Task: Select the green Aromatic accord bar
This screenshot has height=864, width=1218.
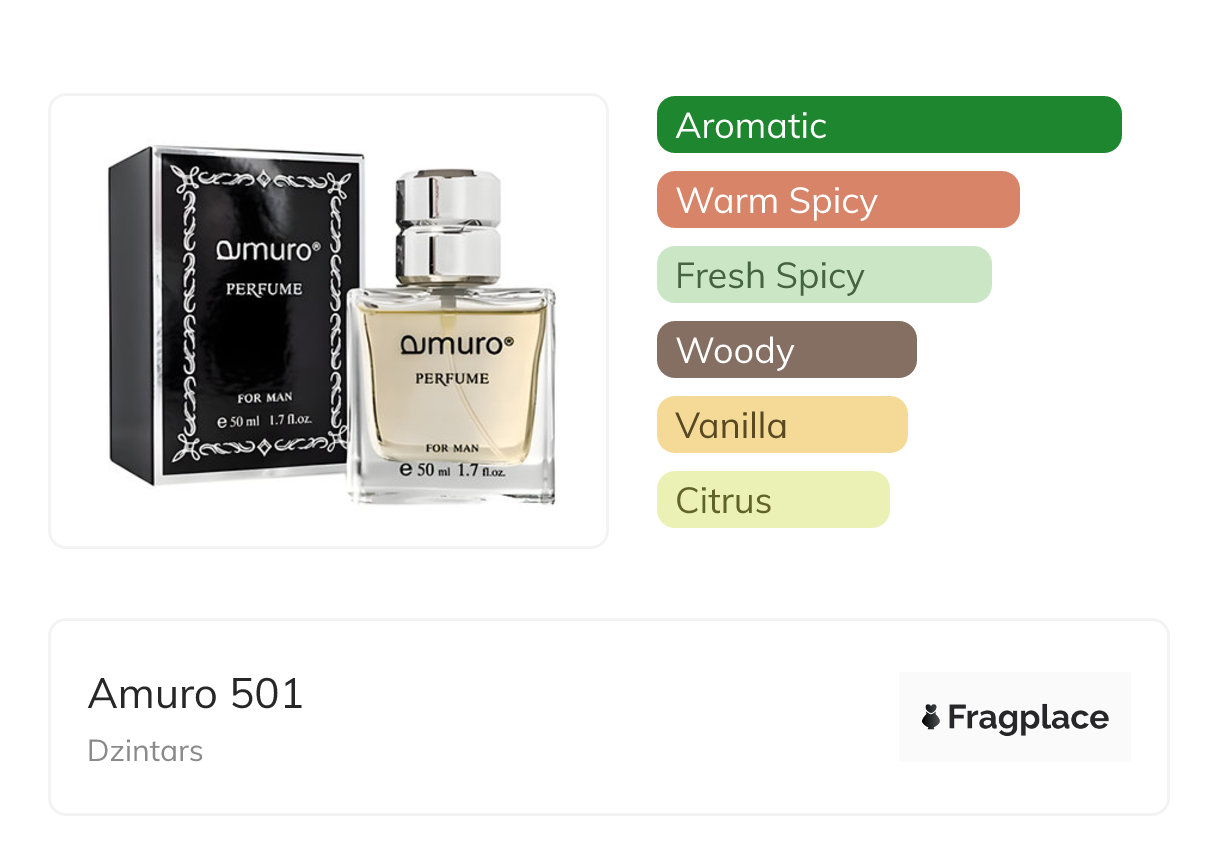Action: point(889,125)
